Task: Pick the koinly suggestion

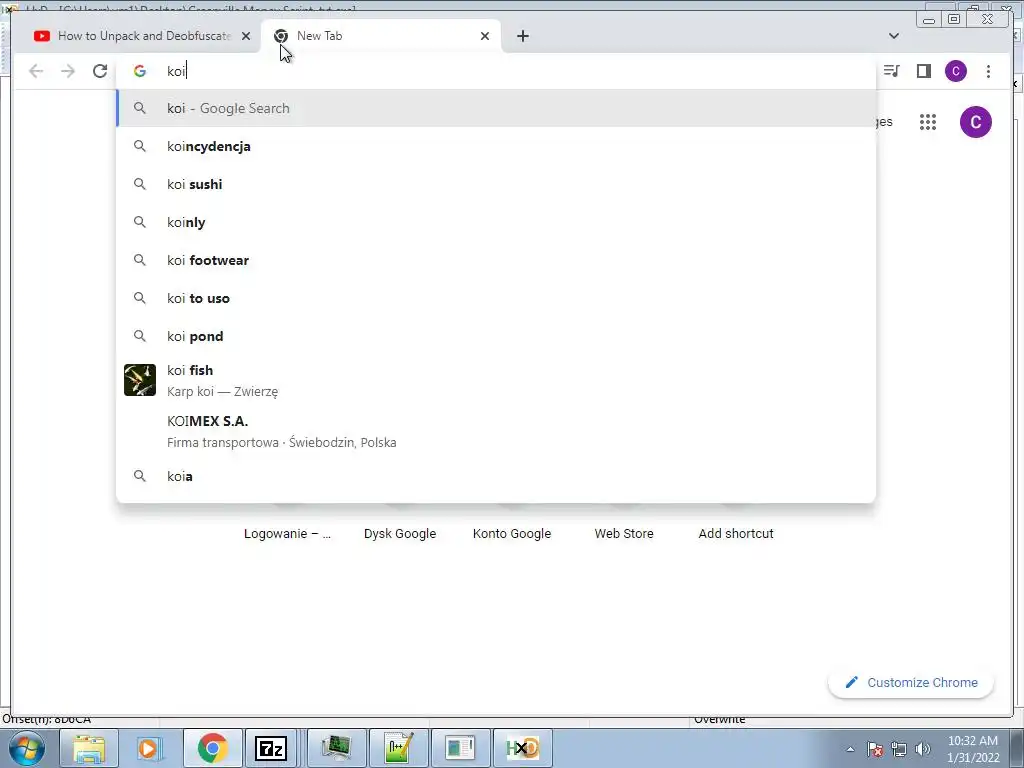Action: pos(496,222)
